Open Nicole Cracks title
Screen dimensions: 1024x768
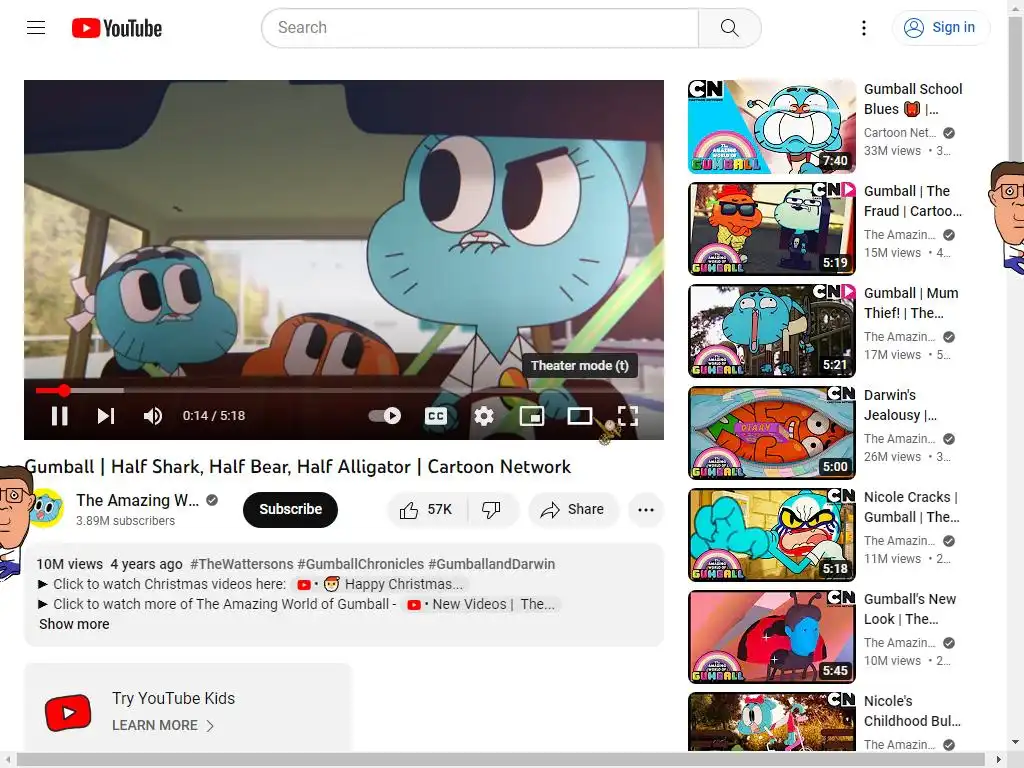(x=912, y=507)
